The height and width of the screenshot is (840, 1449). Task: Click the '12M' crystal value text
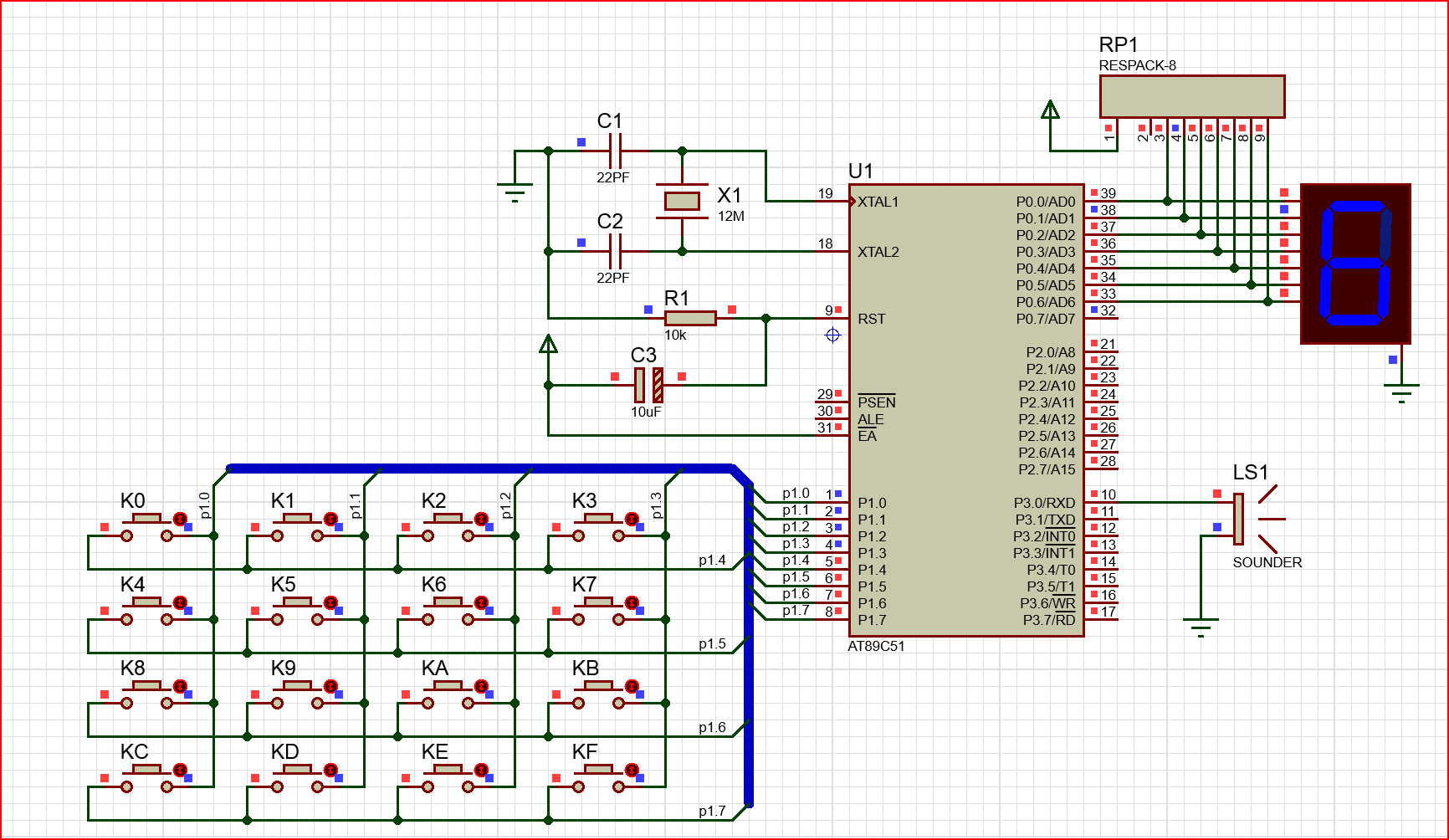tap(730, 216)
